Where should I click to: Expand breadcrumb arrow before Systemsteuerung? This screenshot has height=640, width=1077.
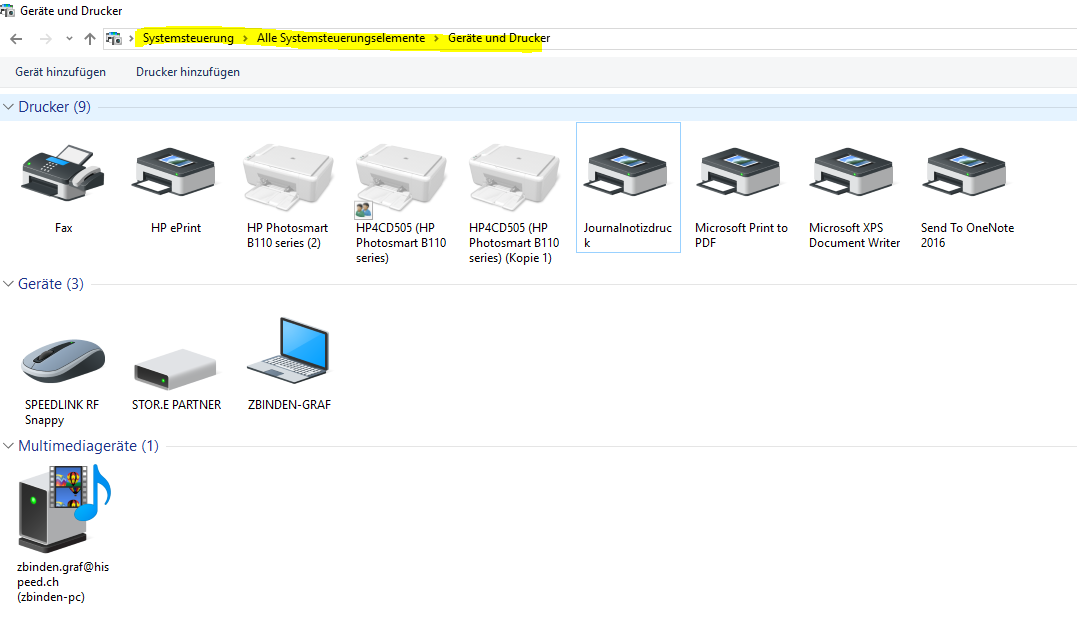[131, 38]
